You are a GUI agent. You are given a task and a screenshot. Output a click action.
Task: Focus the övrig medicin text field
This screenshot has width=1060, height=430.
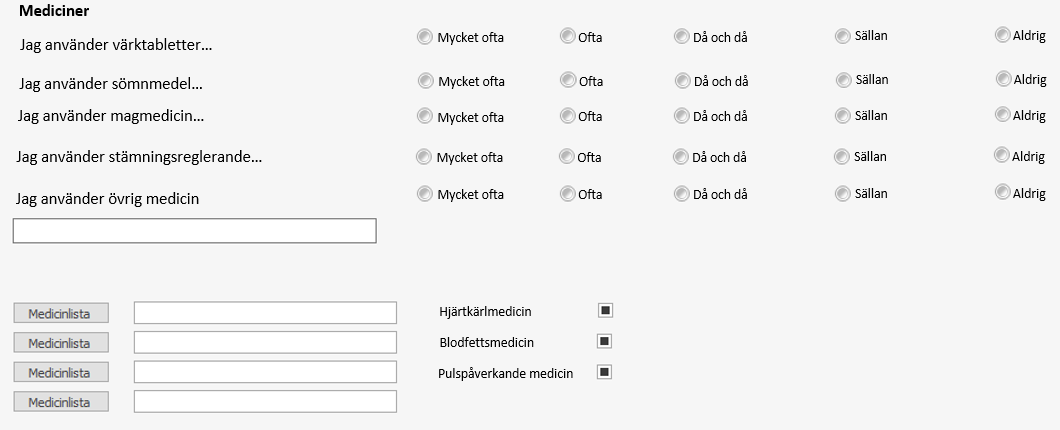click(195, 231)
